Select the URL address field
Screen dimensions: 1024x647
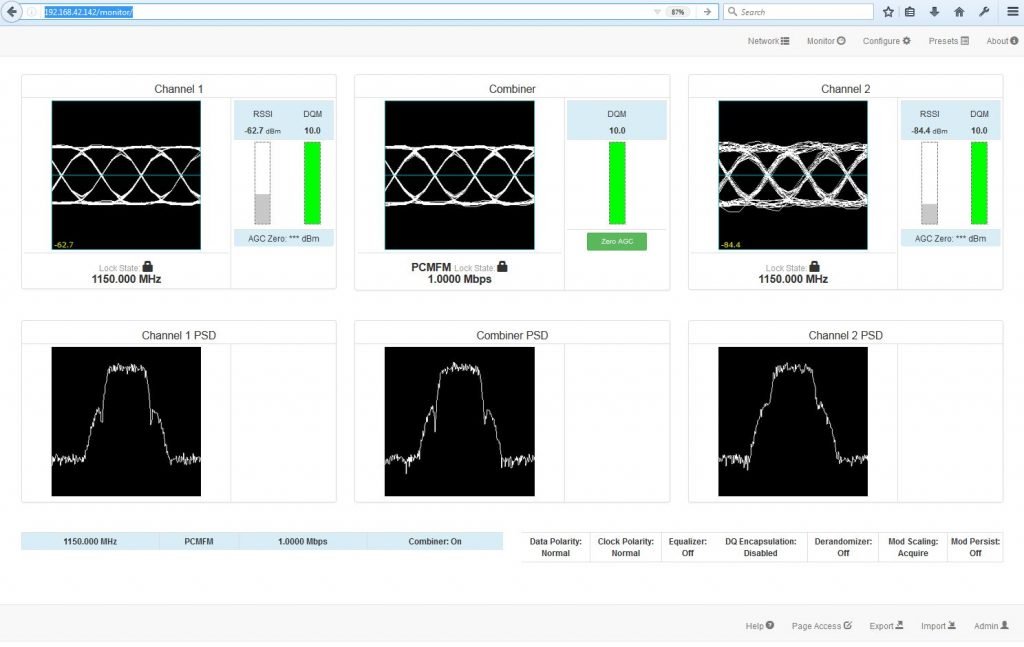pyautogui.click(x=346, y=12)
